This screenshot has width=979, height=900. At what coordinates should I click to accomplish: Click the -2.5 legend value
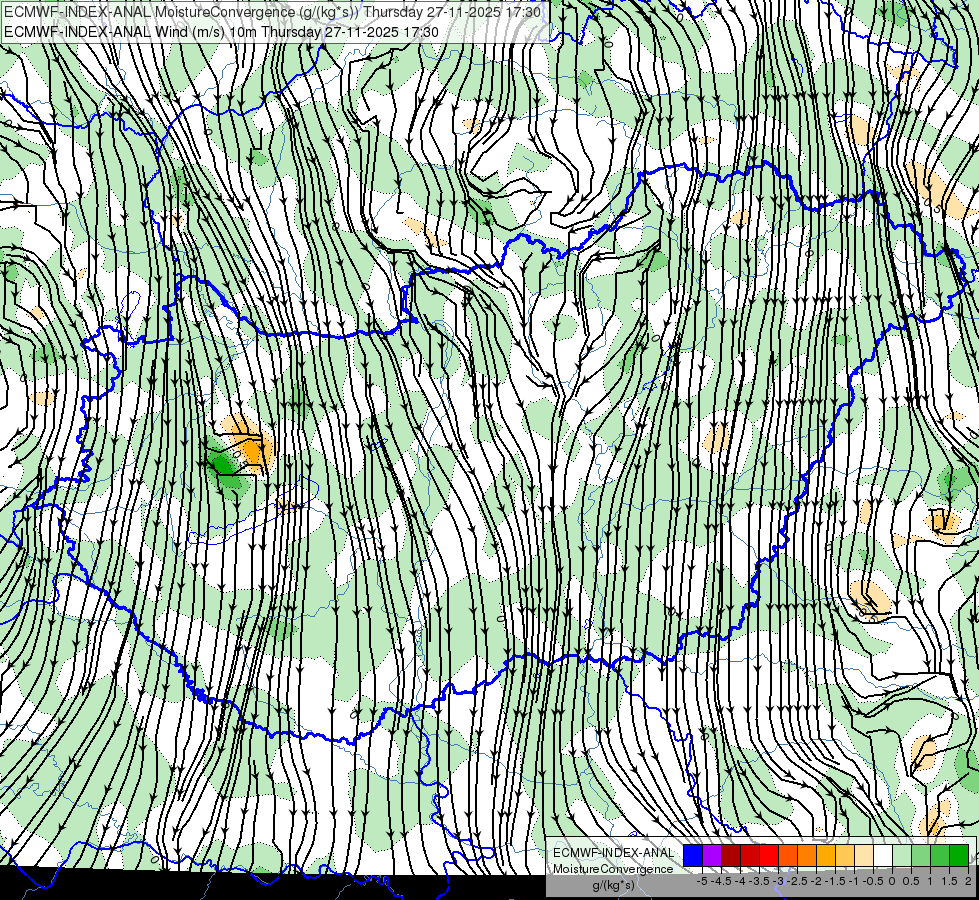point(797,881)
